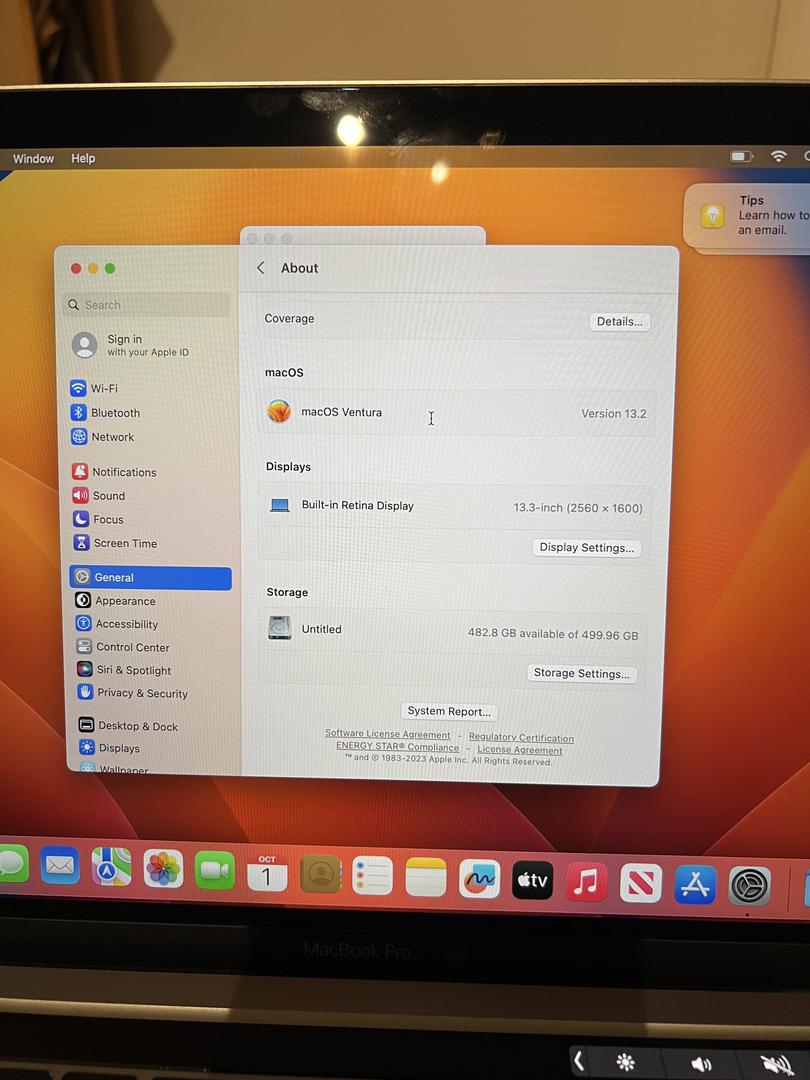This screenshot has height=1080, width=810.
Task: Click 'Version 13.2' text
Action: (x=614, y=413)
